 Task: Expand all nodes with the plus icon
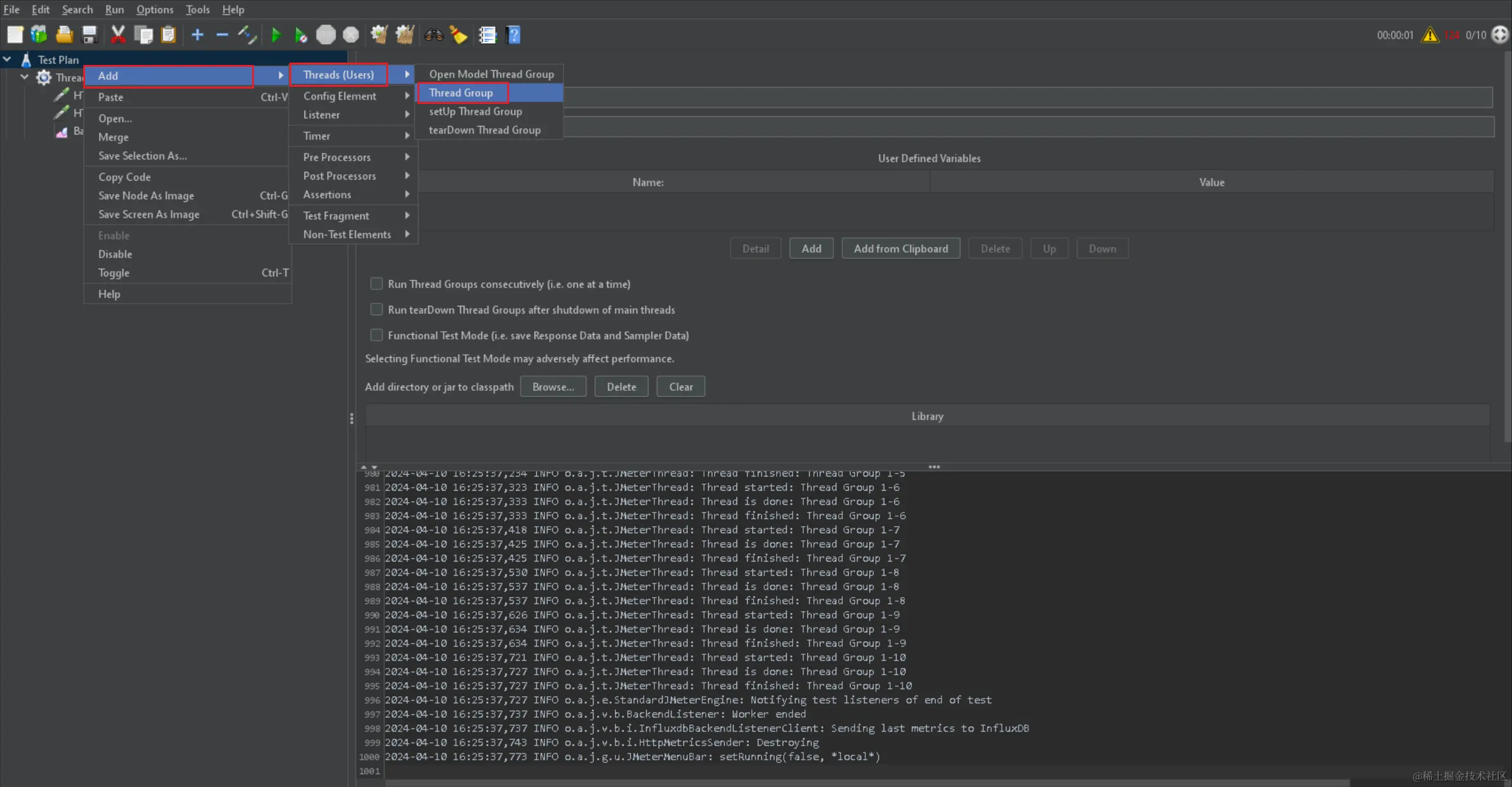pyautogui.click(x=197, y=35)
